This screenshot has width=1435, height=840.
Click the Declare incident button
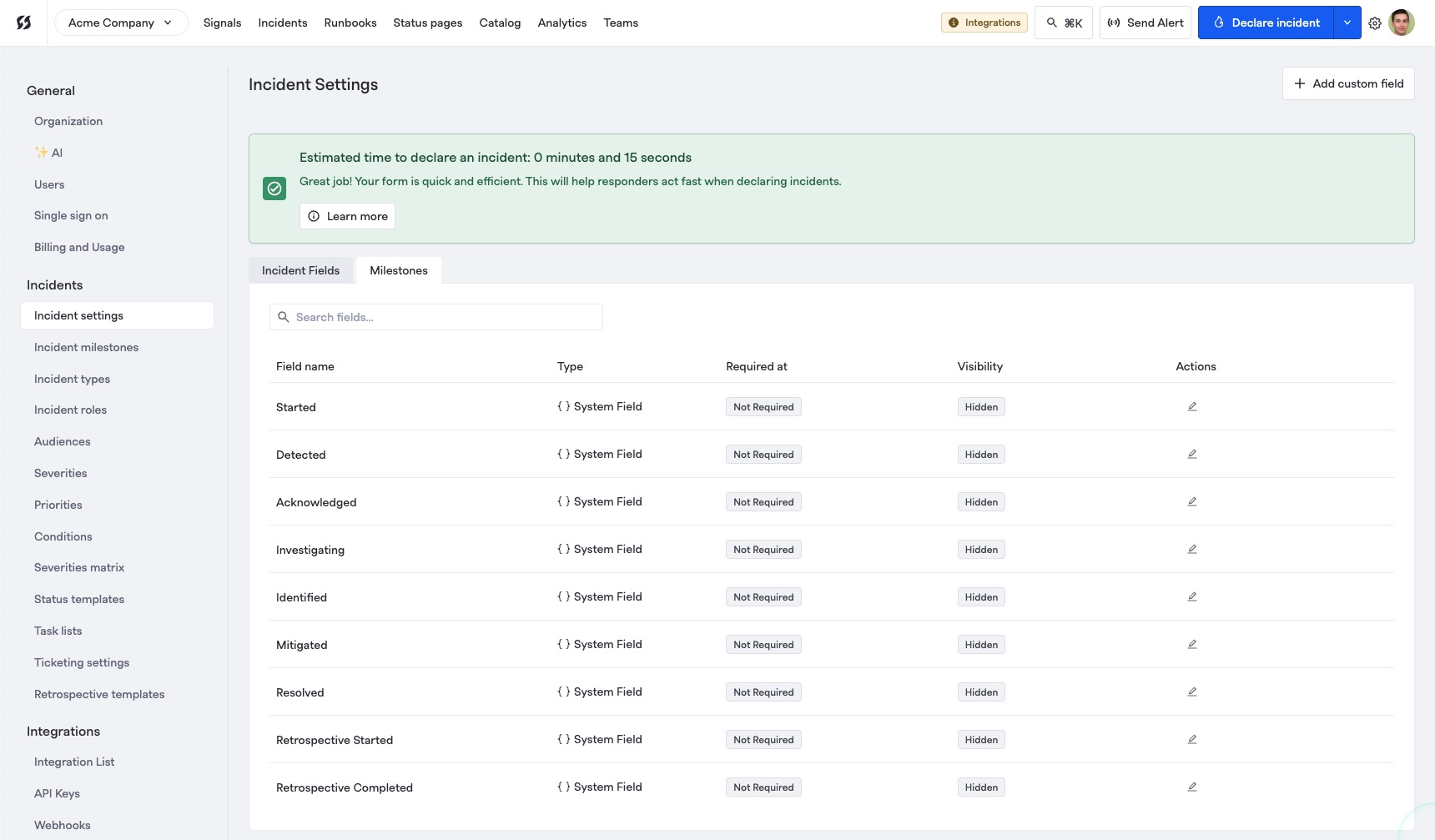pos(1266,23)
